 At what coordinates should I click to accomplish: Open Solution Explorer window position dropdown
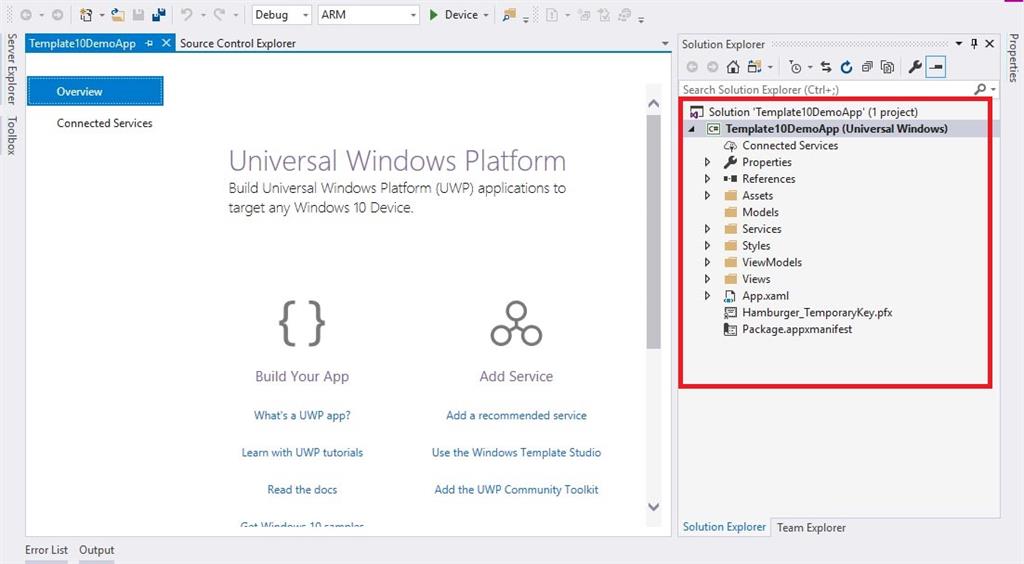click(959, 44)
